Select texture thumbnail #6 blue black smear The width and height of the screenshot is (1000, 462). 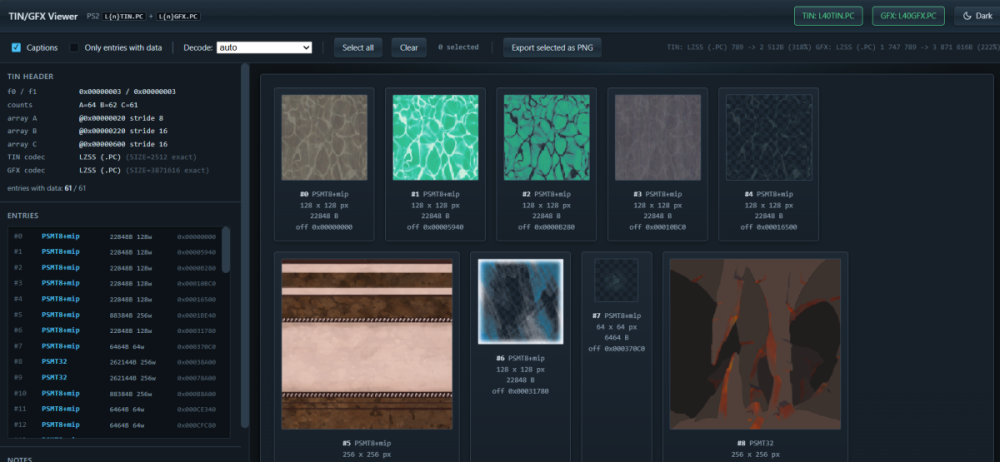coord(520,302)
